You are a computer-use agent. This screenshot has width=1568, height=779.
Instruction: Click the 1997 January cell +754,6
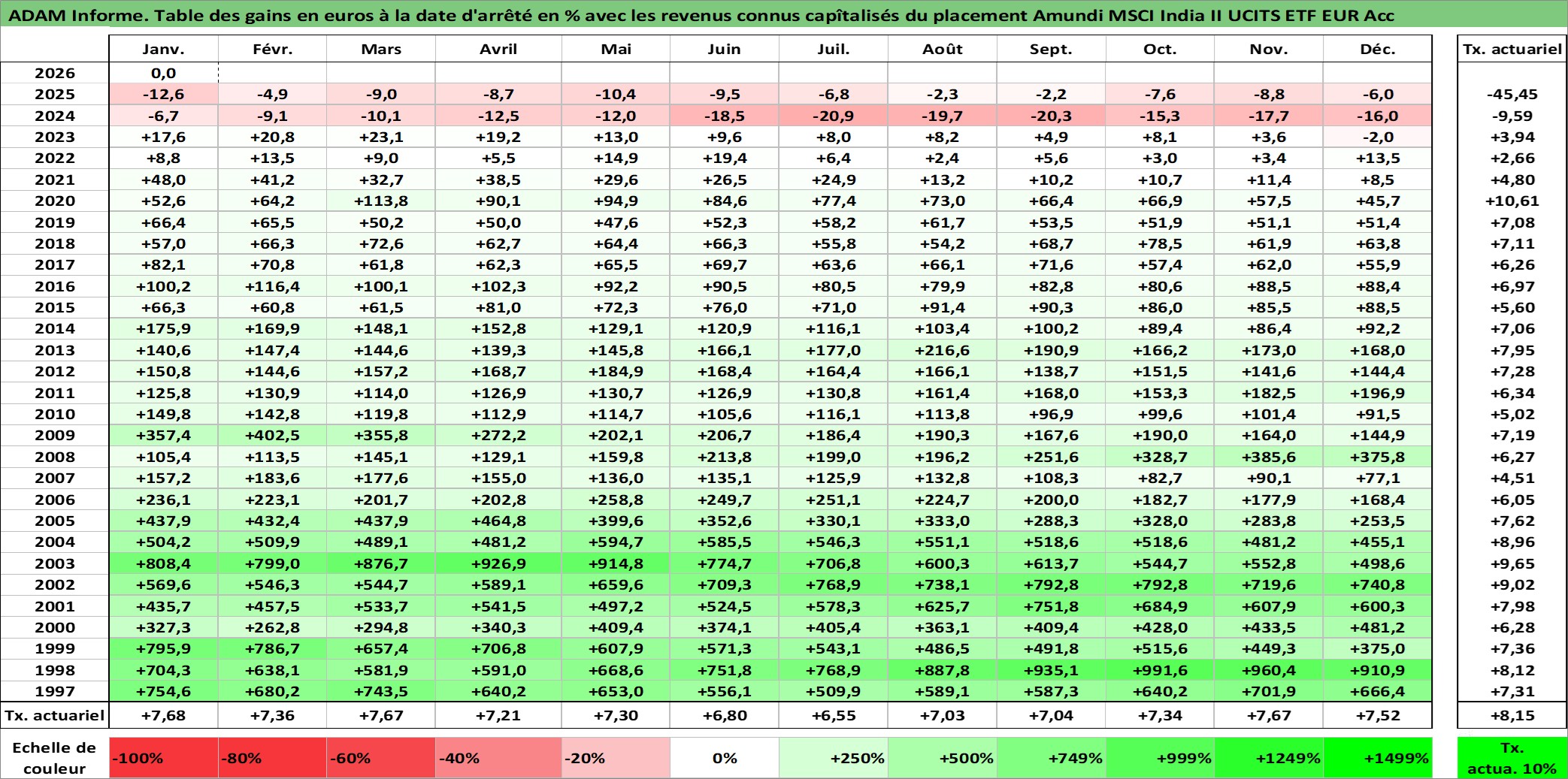164,691
